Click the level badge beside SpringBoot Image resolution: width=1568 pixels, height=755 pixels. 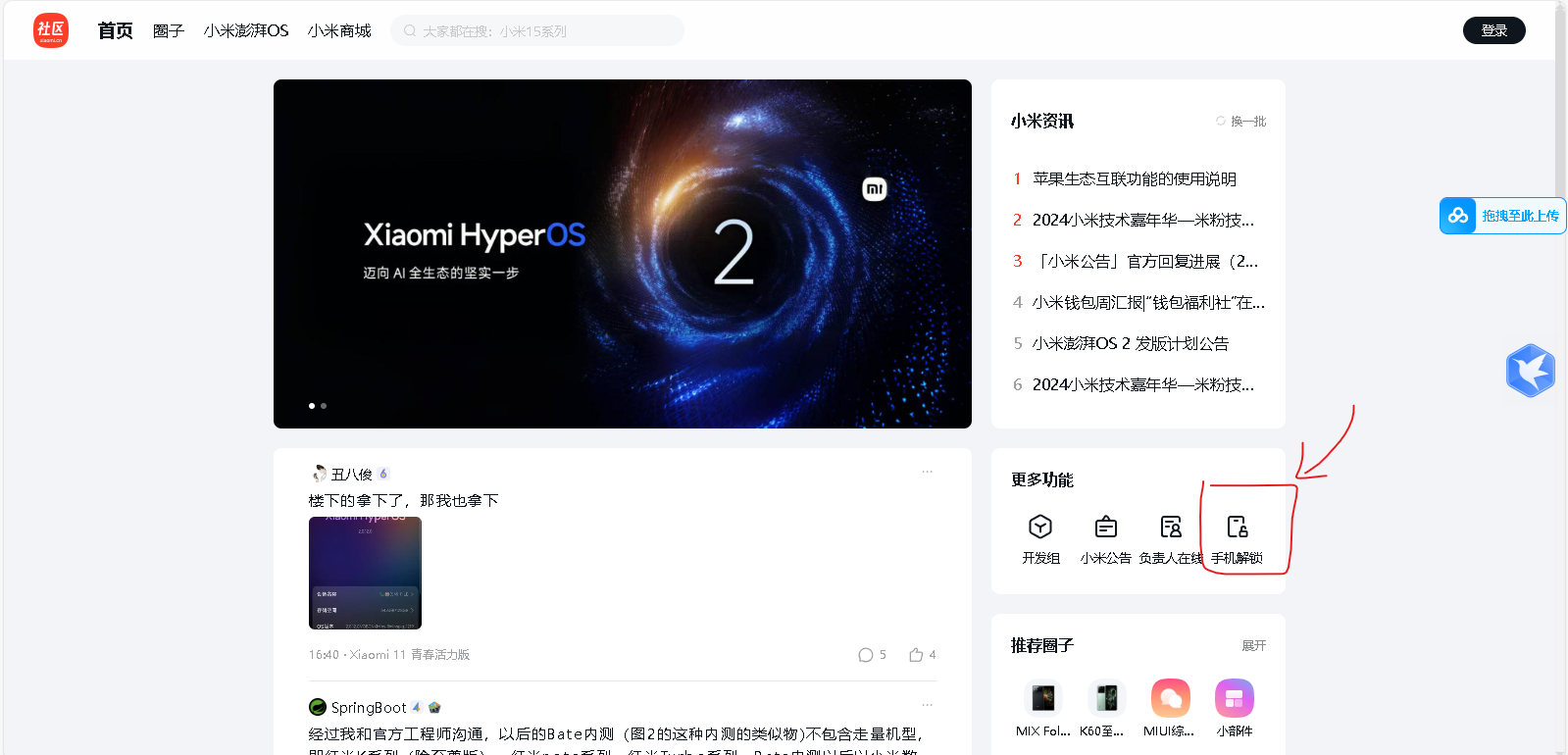click(417, 707)
